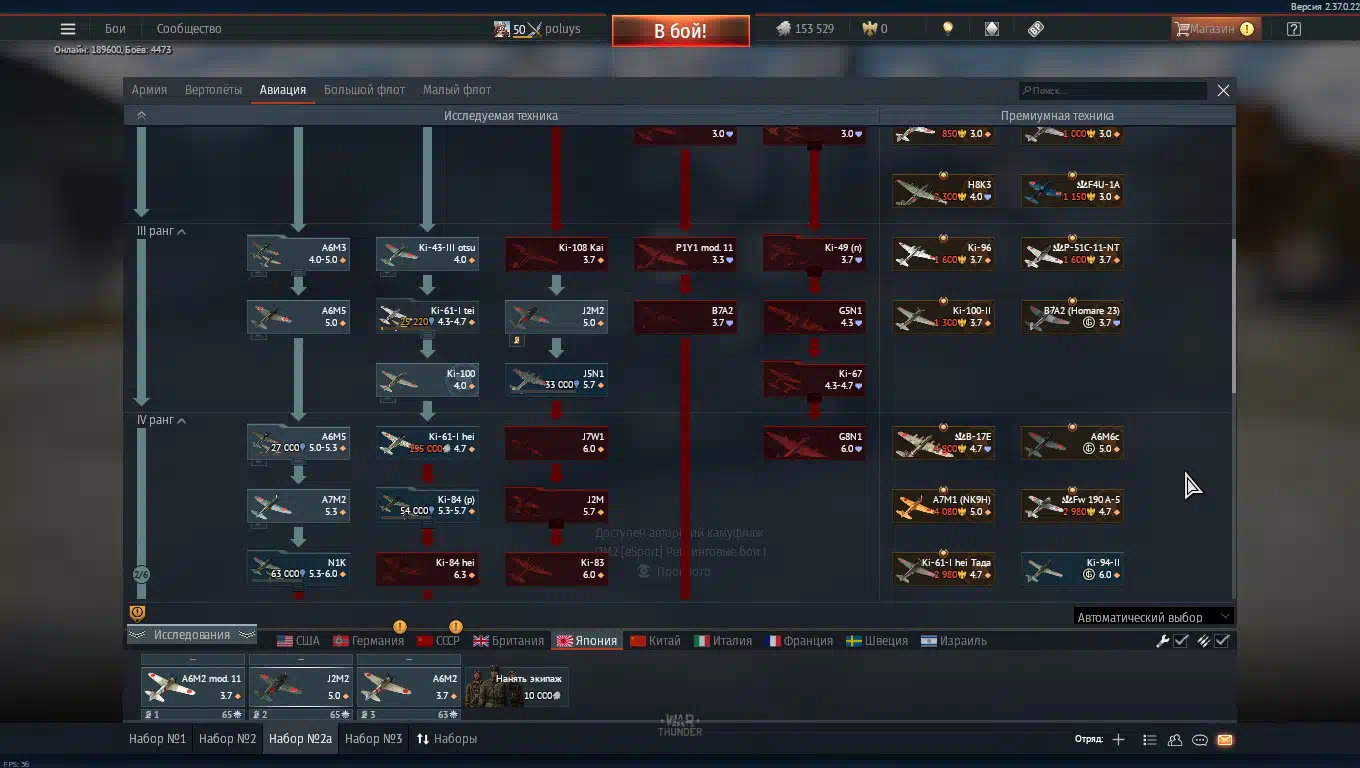The width and height of the screenshot is (1360, 768).
Task: Select the Израиль nation tab
Action: (954, 641)
